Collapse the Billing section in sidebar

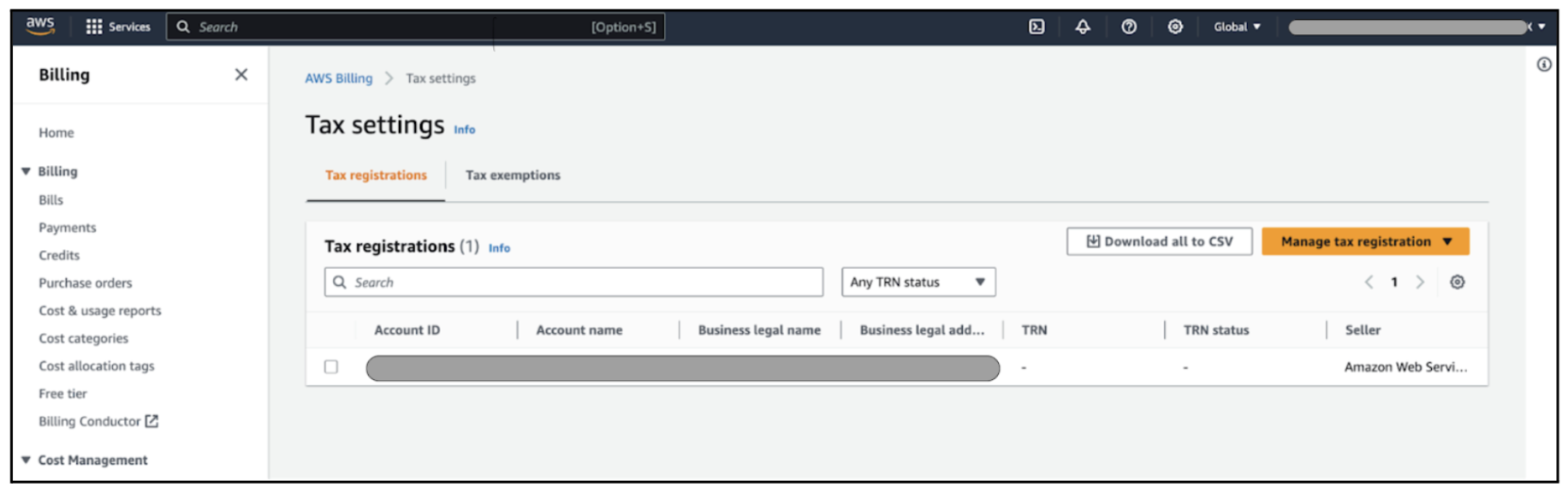pos(26,171)
